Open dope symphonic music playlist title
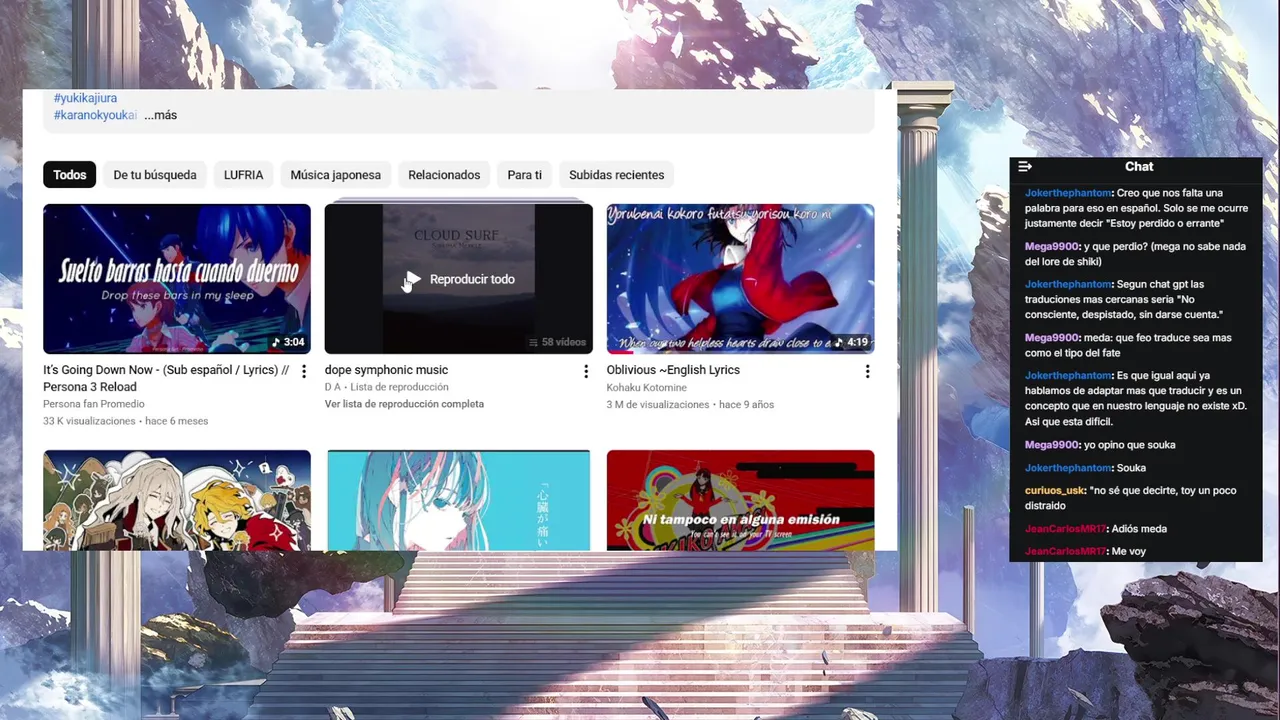The width and height of the screenshot is (1280, 720). 386,370
